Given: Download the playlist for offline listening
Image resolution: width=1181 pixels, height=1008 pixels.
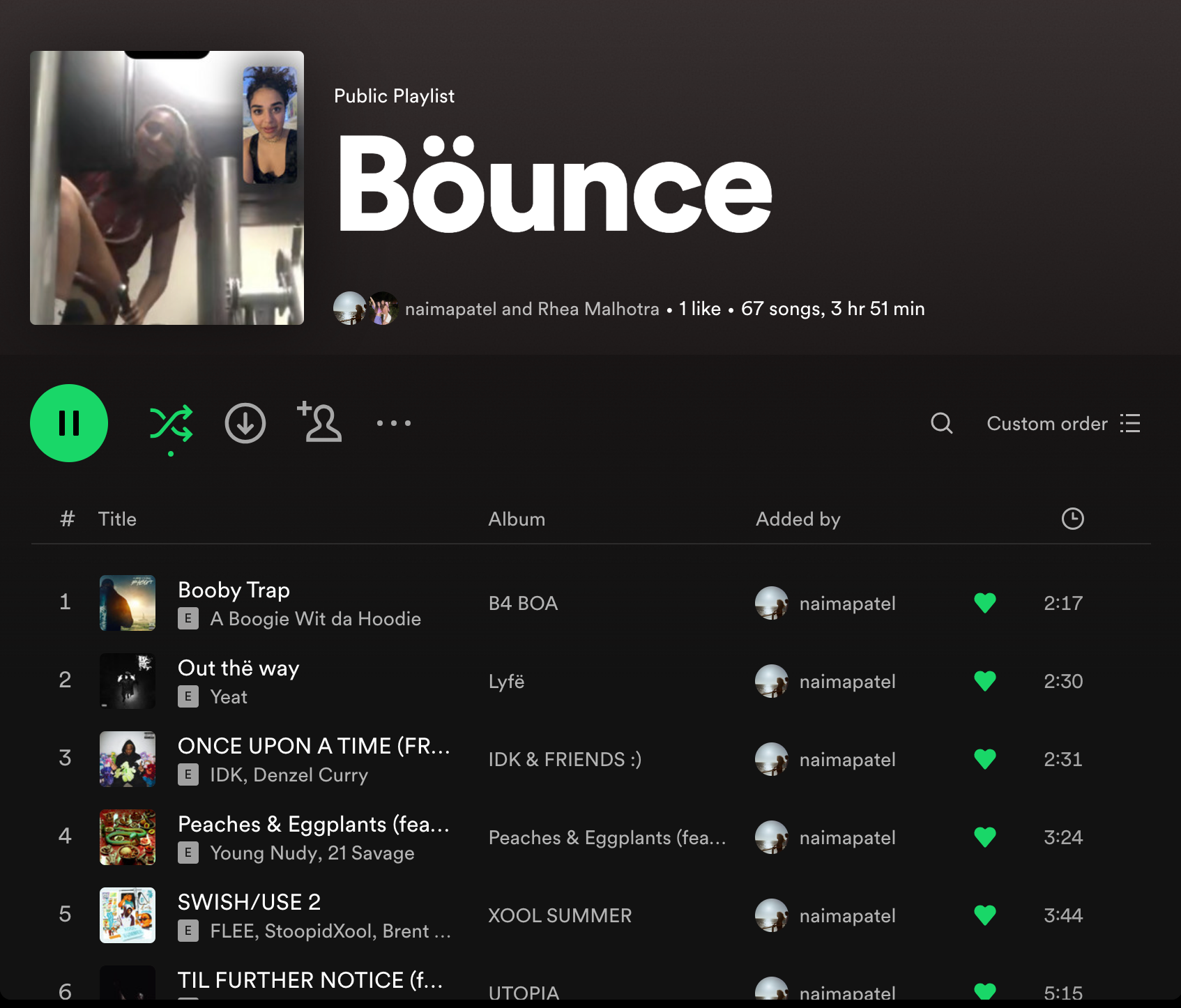Looking at the screenshot, I should [245, 423].
